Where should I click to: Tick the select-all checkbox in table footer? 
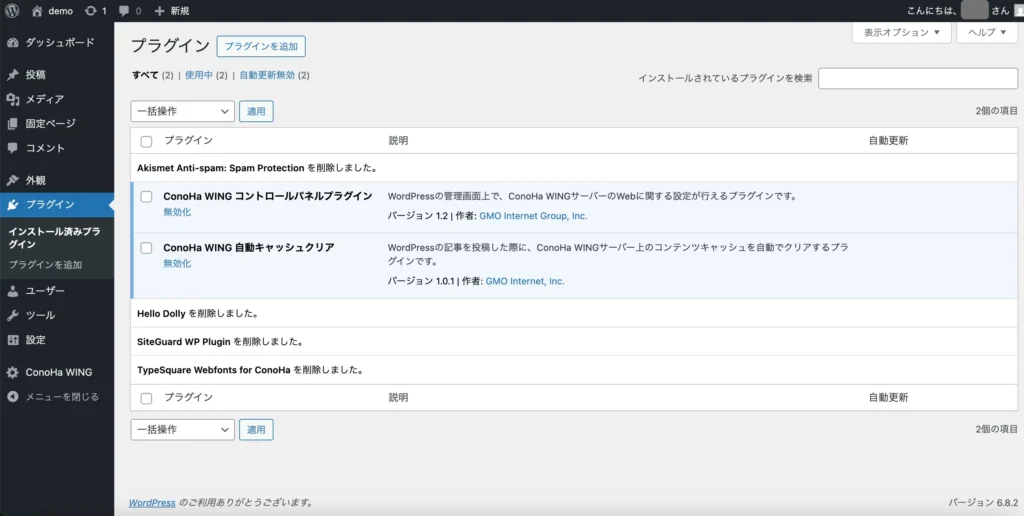coord(146,398)
